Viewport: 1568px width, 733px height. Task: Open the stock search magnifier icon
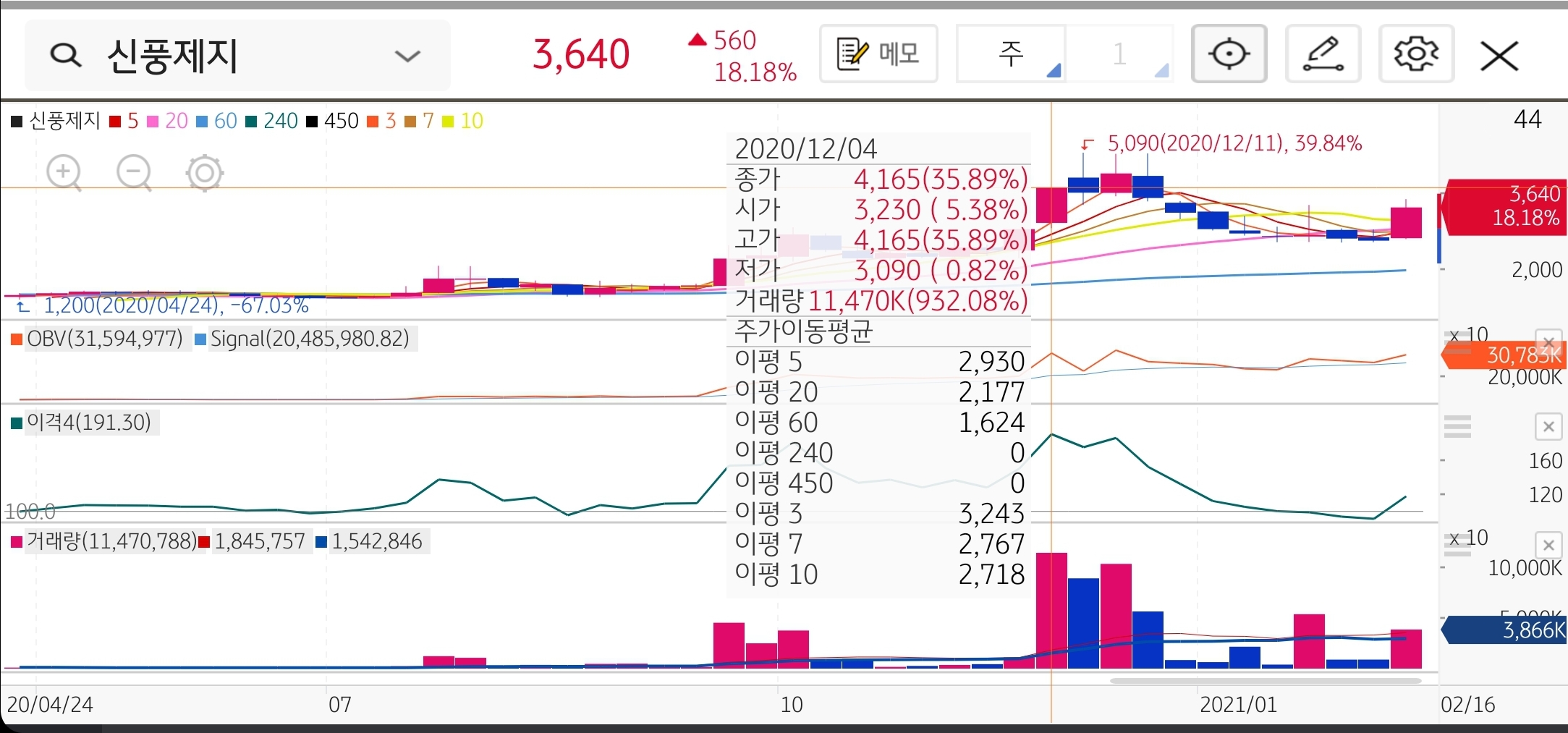[65, 55]
